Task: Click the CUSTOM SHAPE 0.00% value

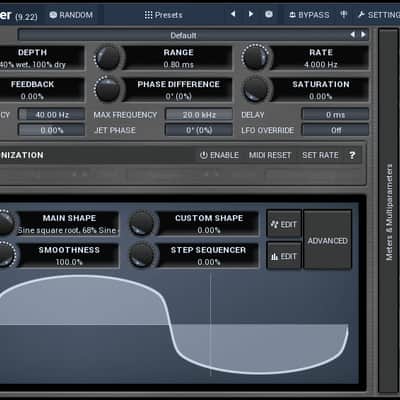Action: click(x=209, y=230)
